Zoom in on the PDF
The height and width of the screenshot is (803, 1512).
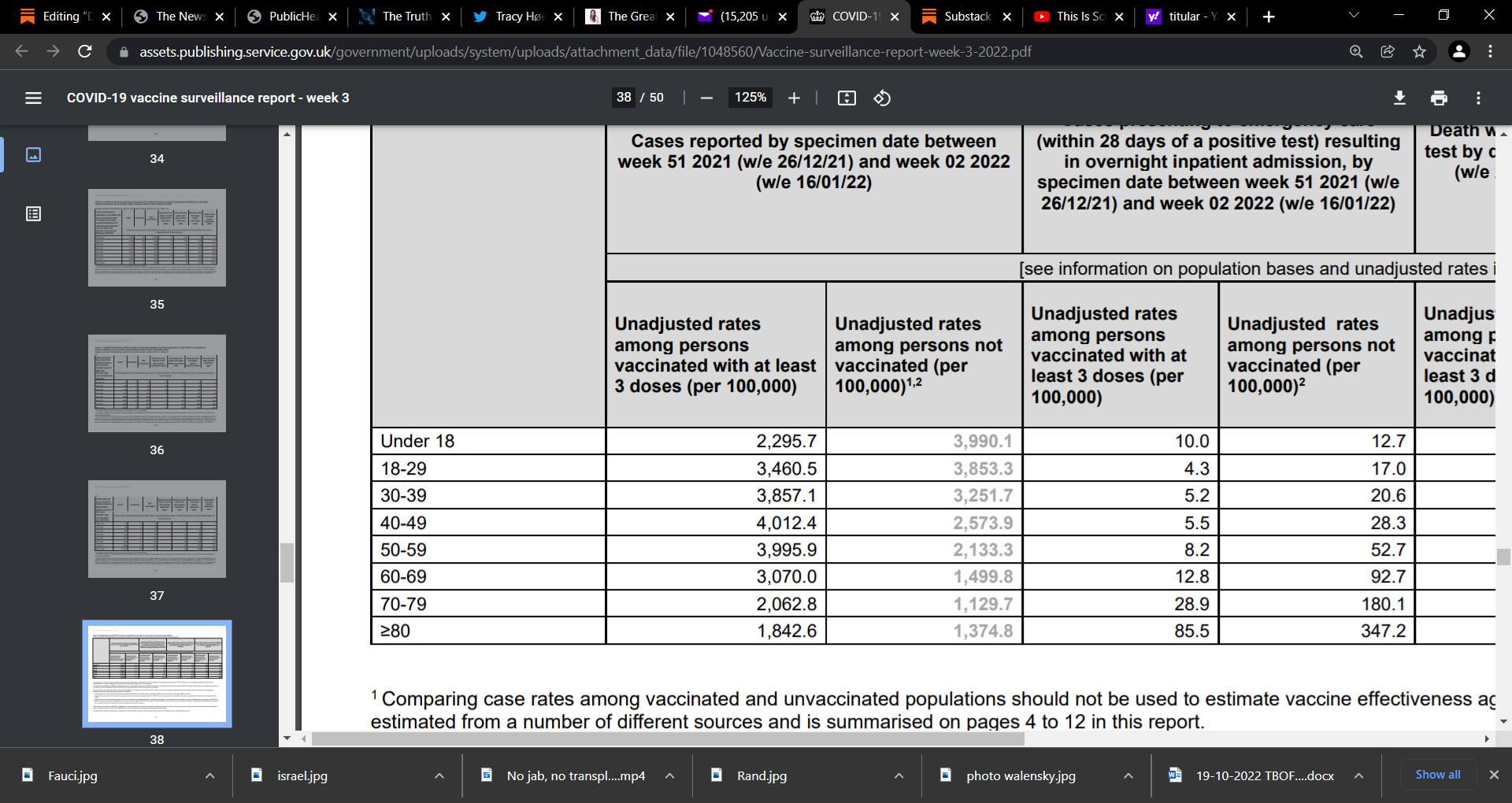[x=794, y=98]
